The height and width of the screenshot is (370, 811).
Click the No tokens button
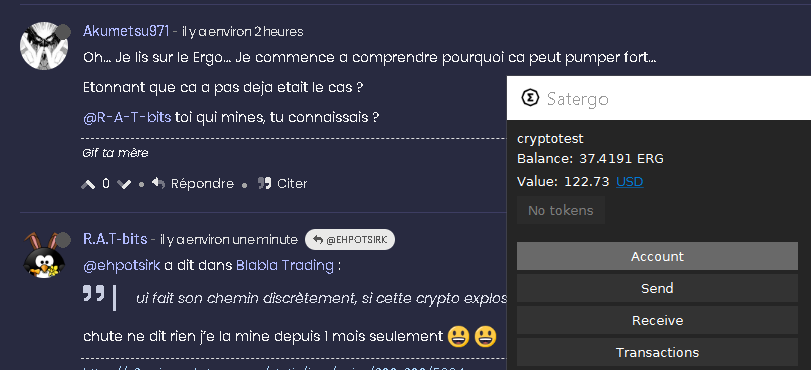coord(561,210)
